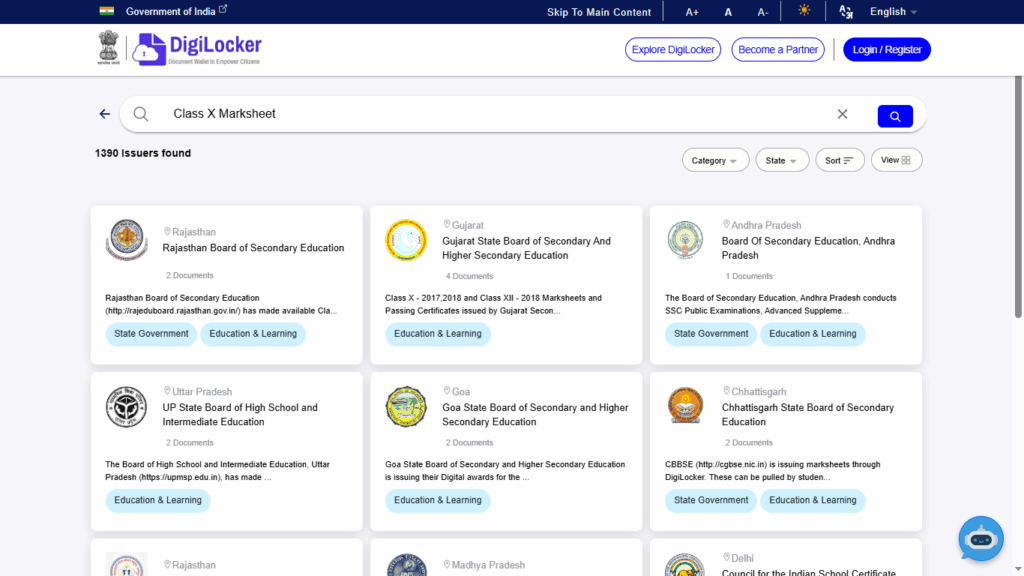Click 'Goa' location label
Screen dimensions: 1024x576
point(460,392)
